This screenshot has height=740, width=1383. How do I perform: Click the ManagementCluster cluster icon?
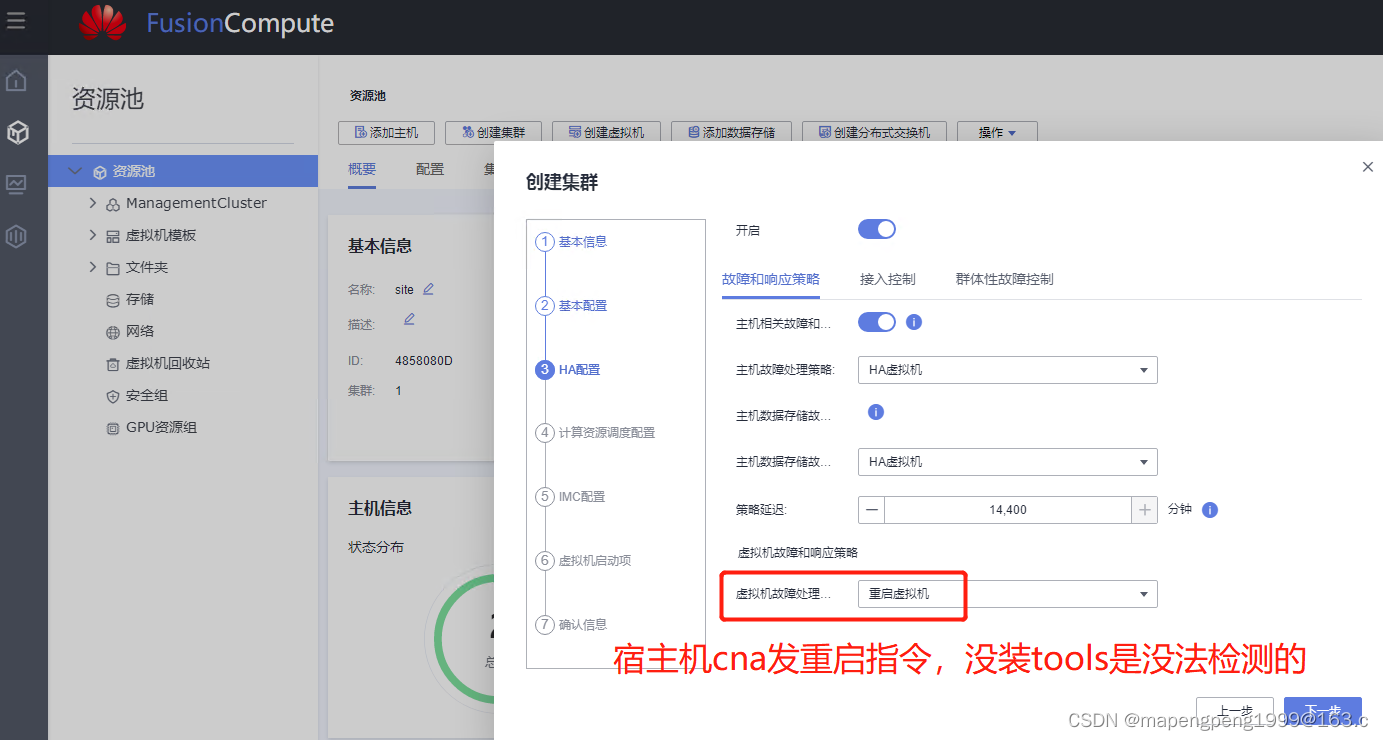point(113,204)
